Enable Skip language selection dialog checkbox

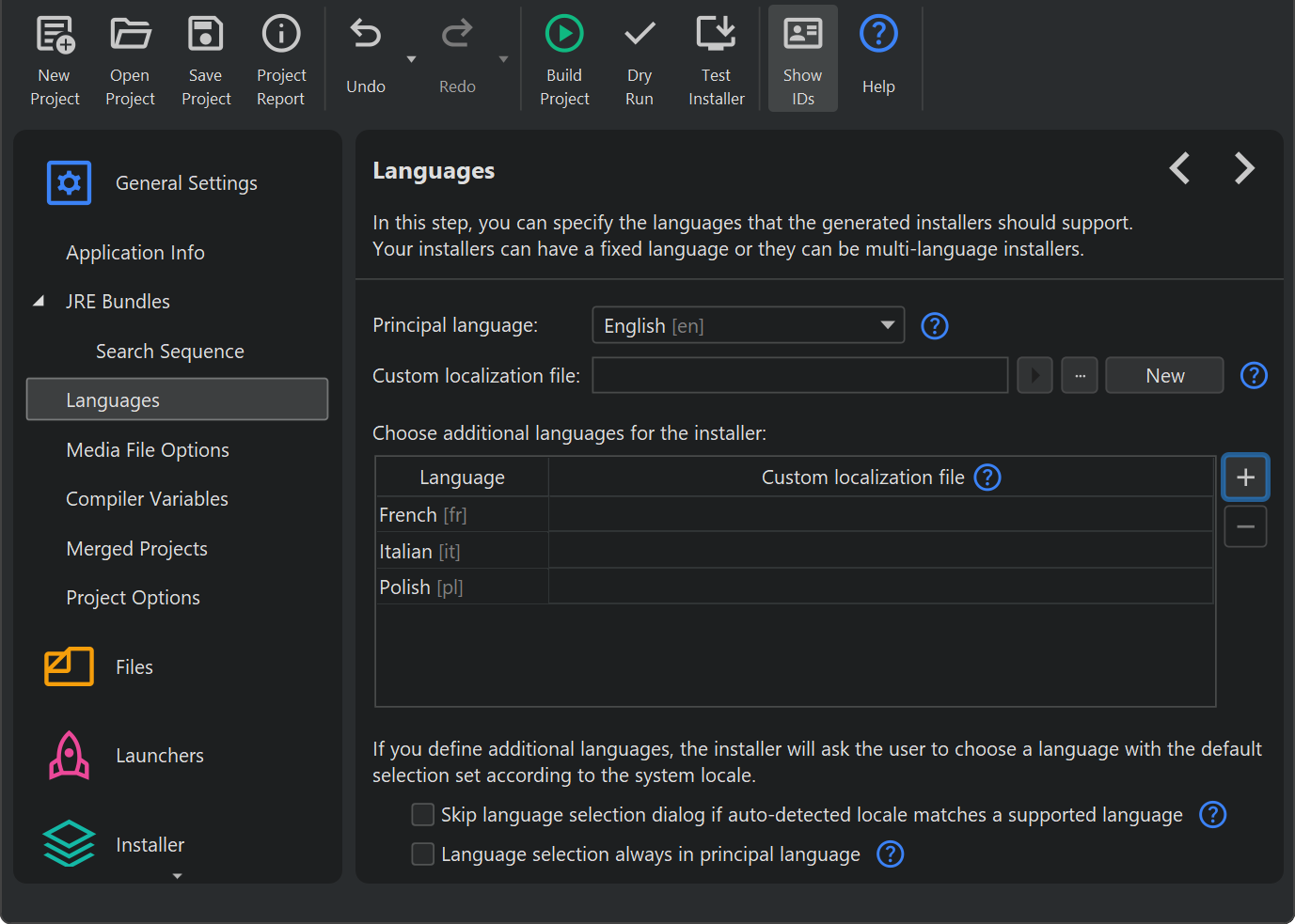(423, 815)
